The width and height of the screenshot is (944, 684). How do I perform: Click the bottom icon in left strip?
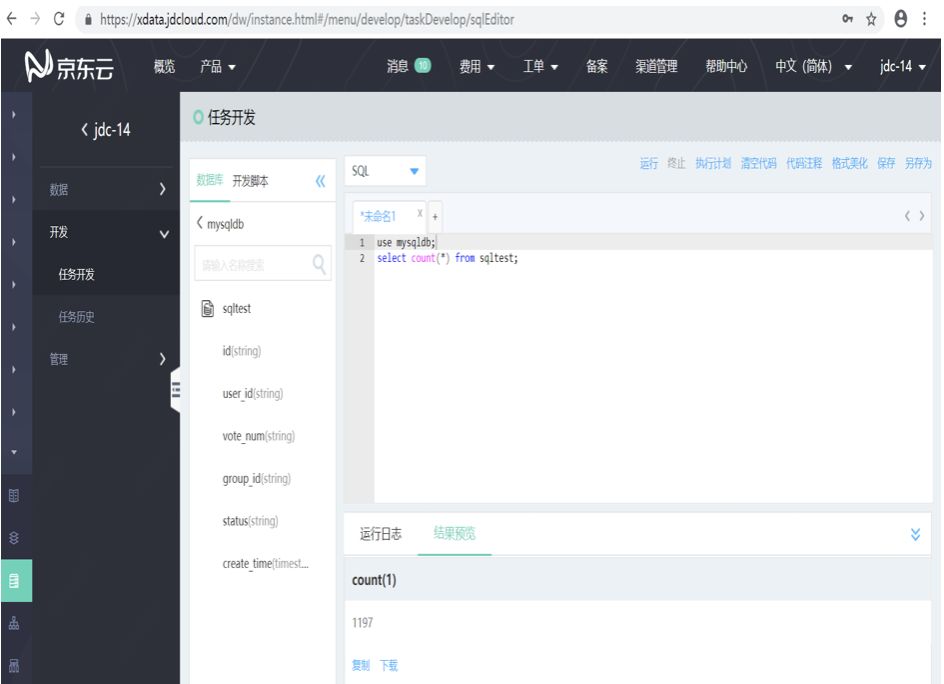pos(14,665)
